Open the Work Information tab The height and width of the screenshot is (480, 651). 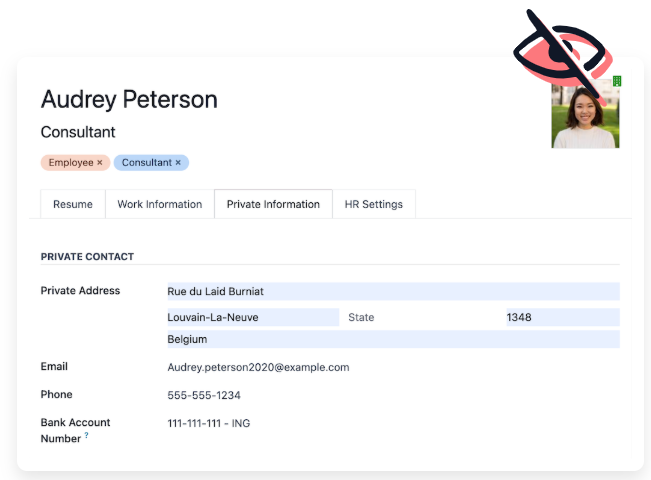[x=159, y=204]
